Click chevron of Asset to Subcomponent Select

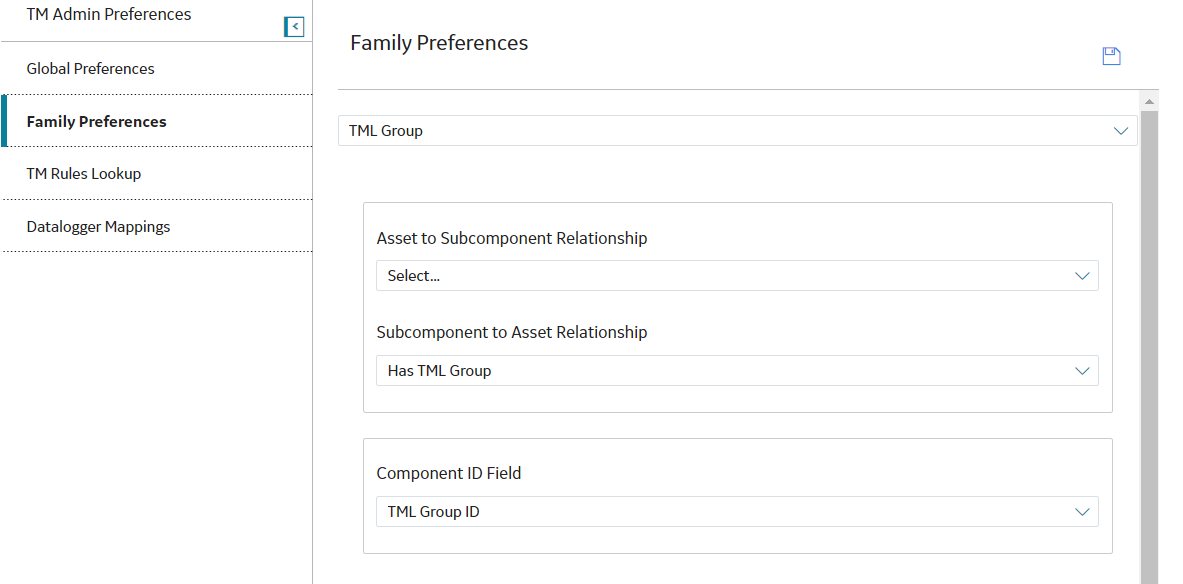1082,275
